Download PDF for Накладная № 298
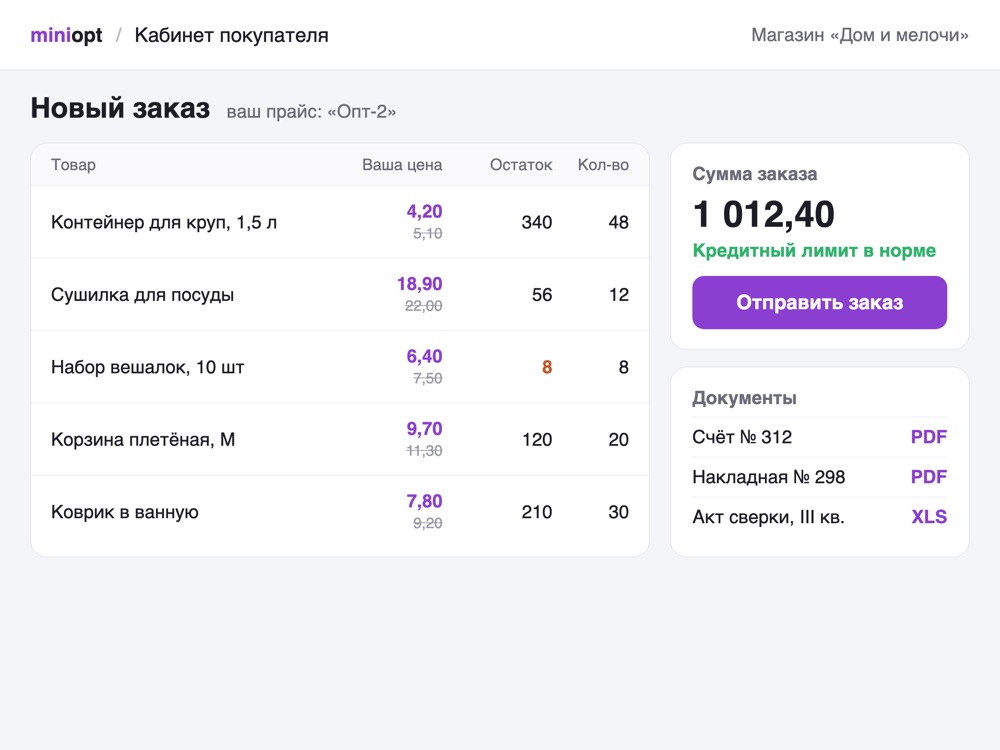 click(929, 477)
